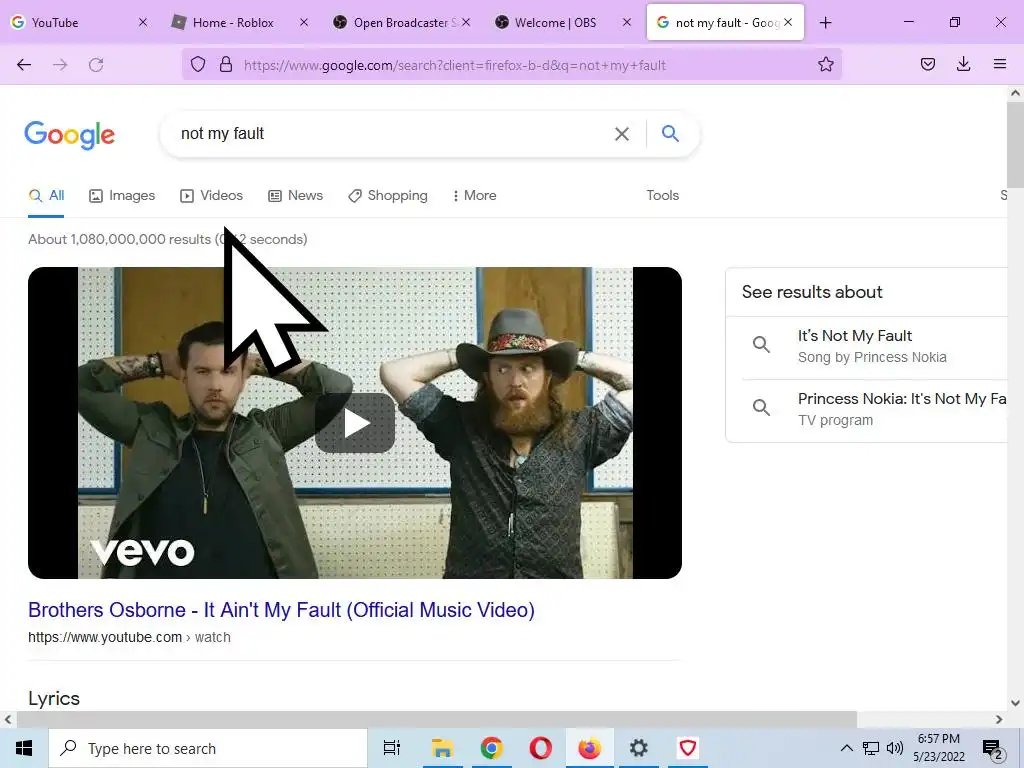The image size is (1024, 768).
Task: Click the Lyrics heading
Action: pos(54,698)
